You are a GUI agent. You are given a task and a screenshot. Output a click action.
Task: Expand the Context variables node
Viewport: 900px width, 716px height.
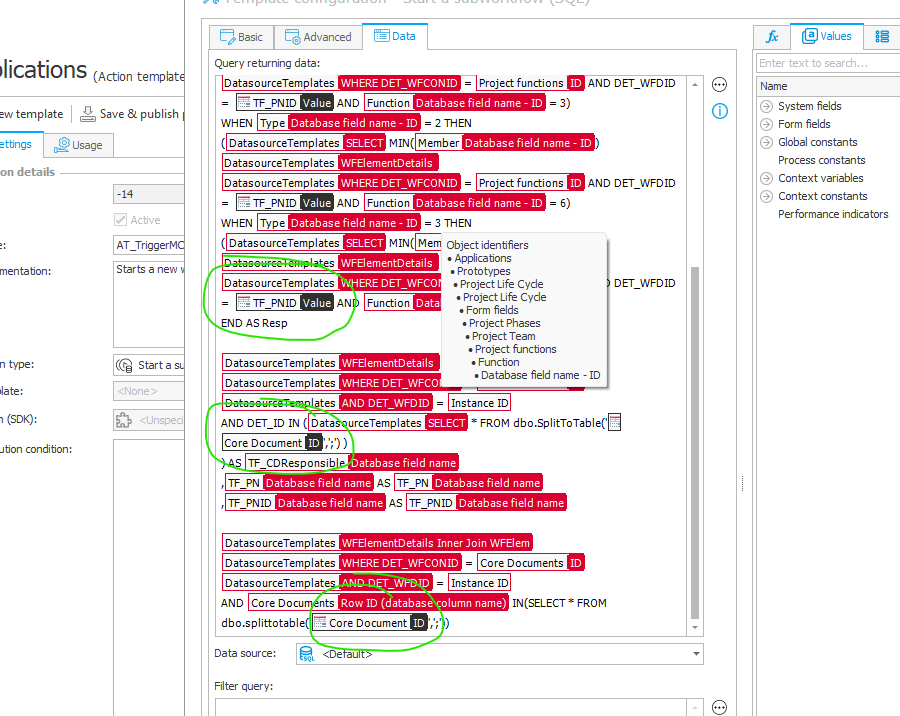(767, 178)
